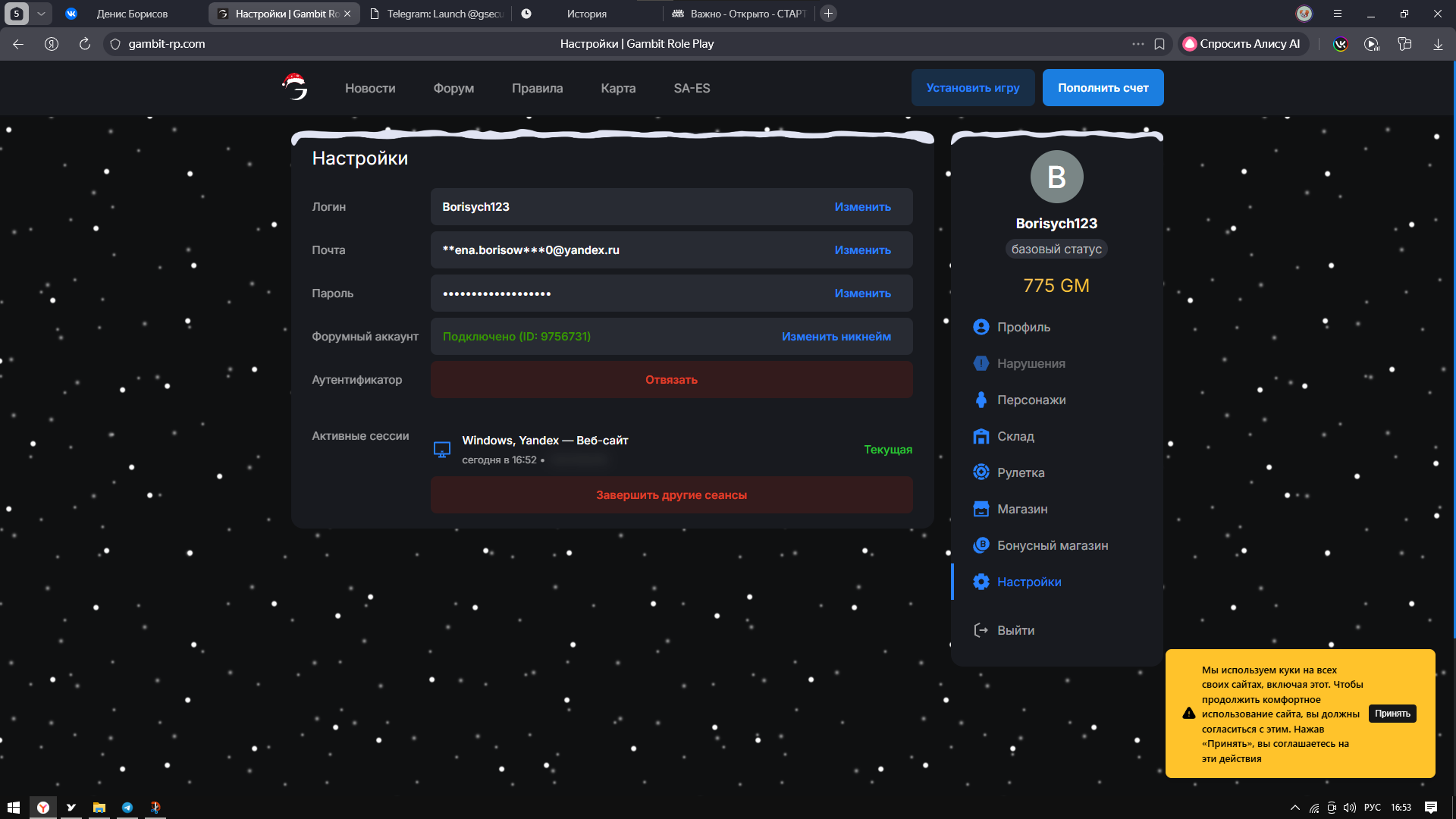Open Telegram from the Windows taskbar

127,808
